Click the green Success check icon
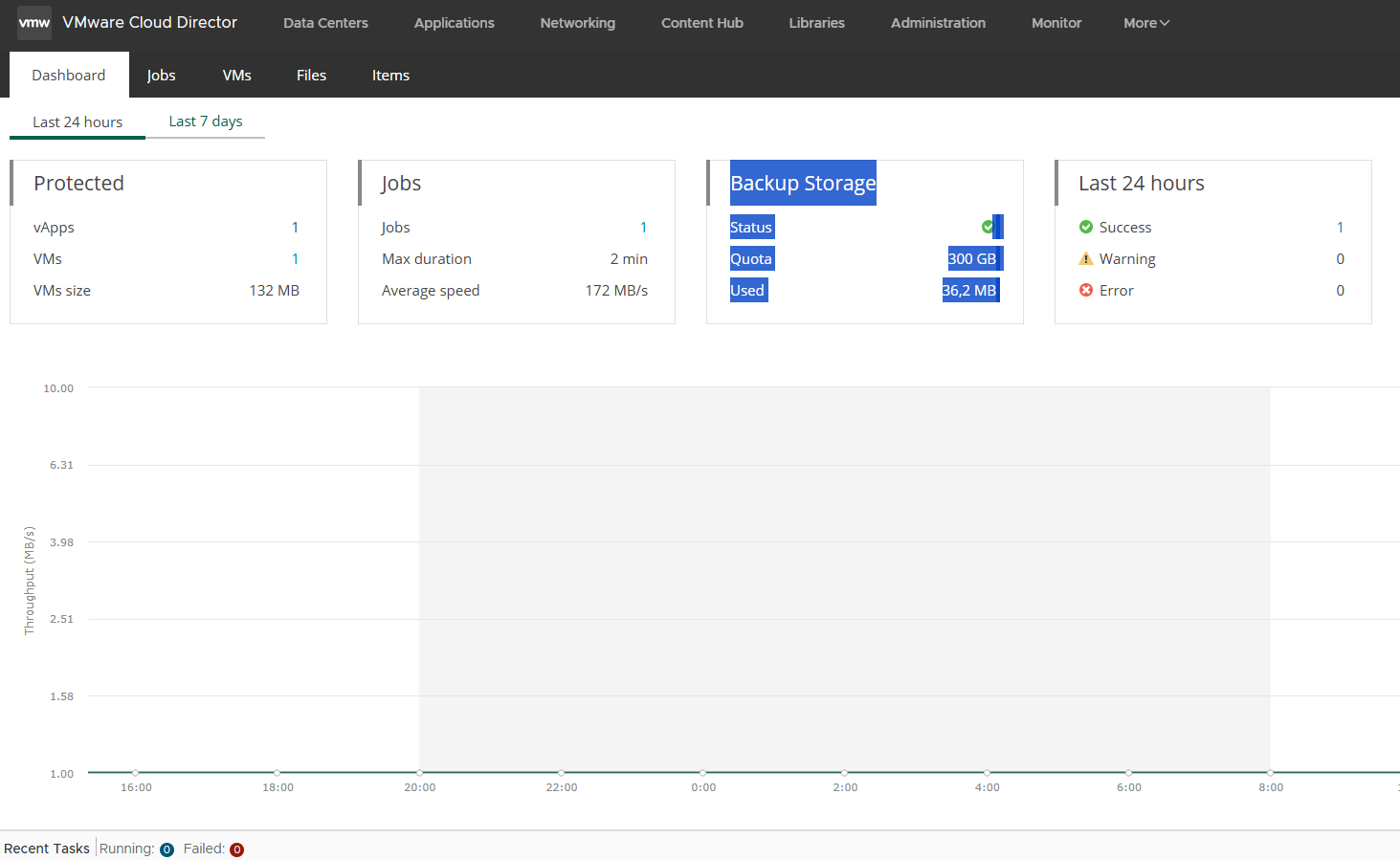The width and height of the screenshot is (1400, 860). pos(1086,227)
